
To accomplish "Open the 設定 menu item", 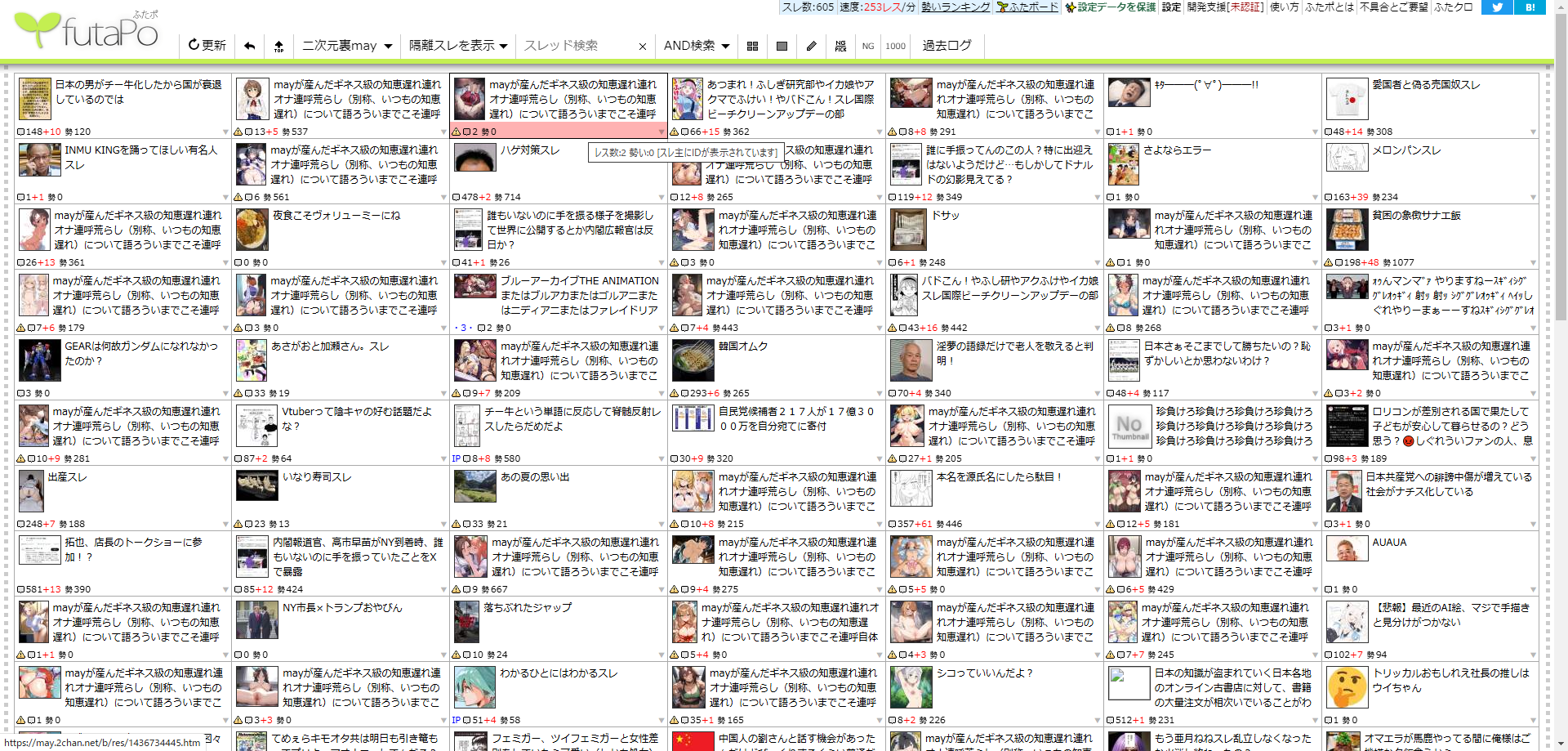I will point(1171,7).
